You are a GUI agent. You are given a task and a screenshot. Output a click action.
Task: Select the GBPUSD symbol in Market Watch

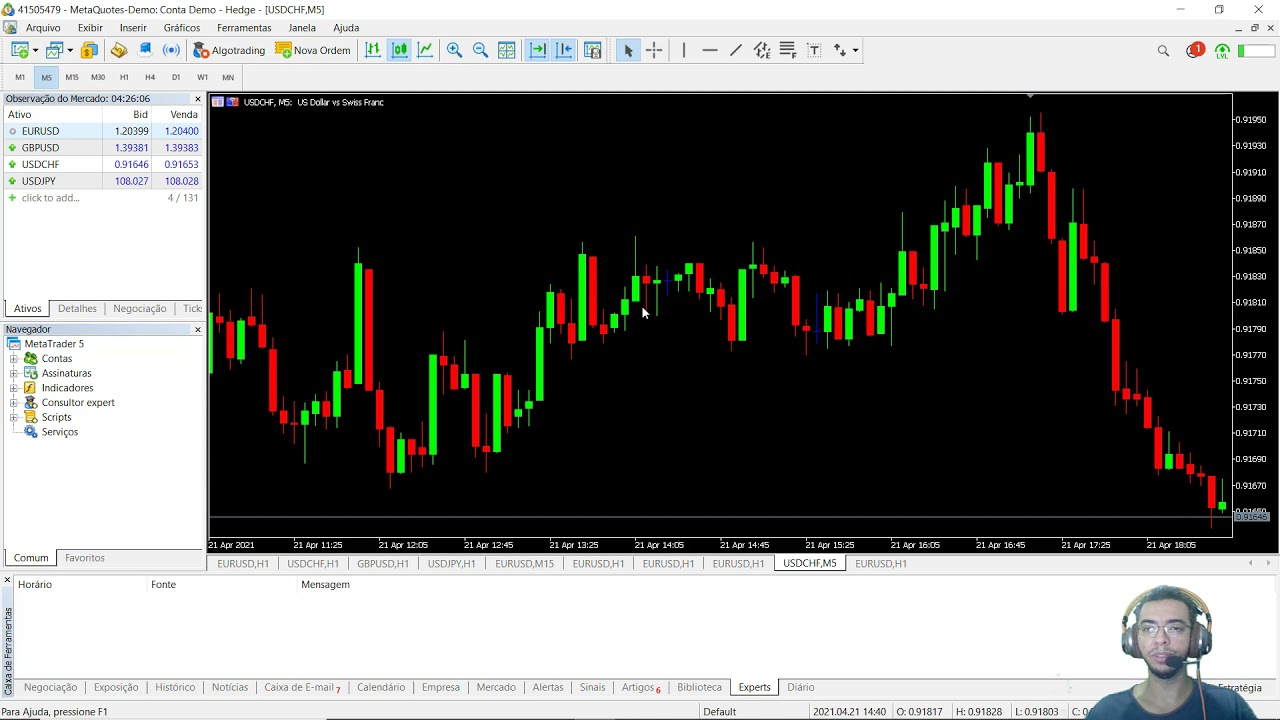(x=40, y=148)
